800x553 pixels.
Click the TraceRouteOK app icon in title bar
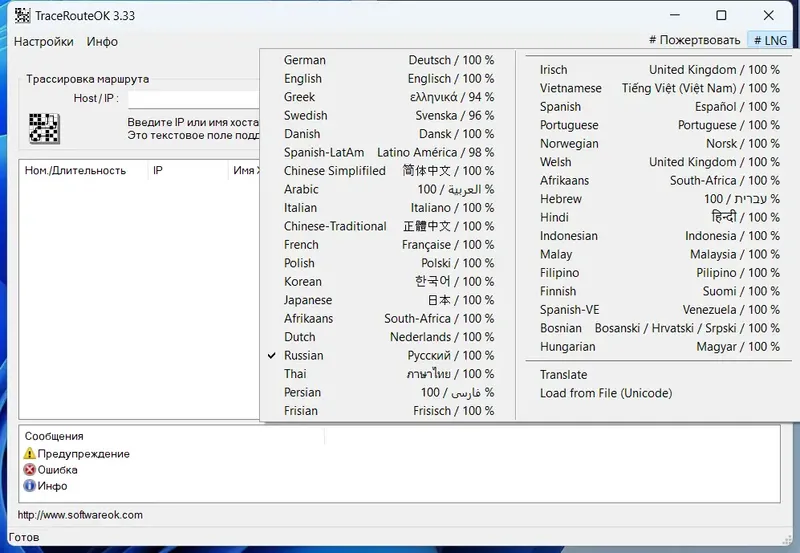pos(22,15)
